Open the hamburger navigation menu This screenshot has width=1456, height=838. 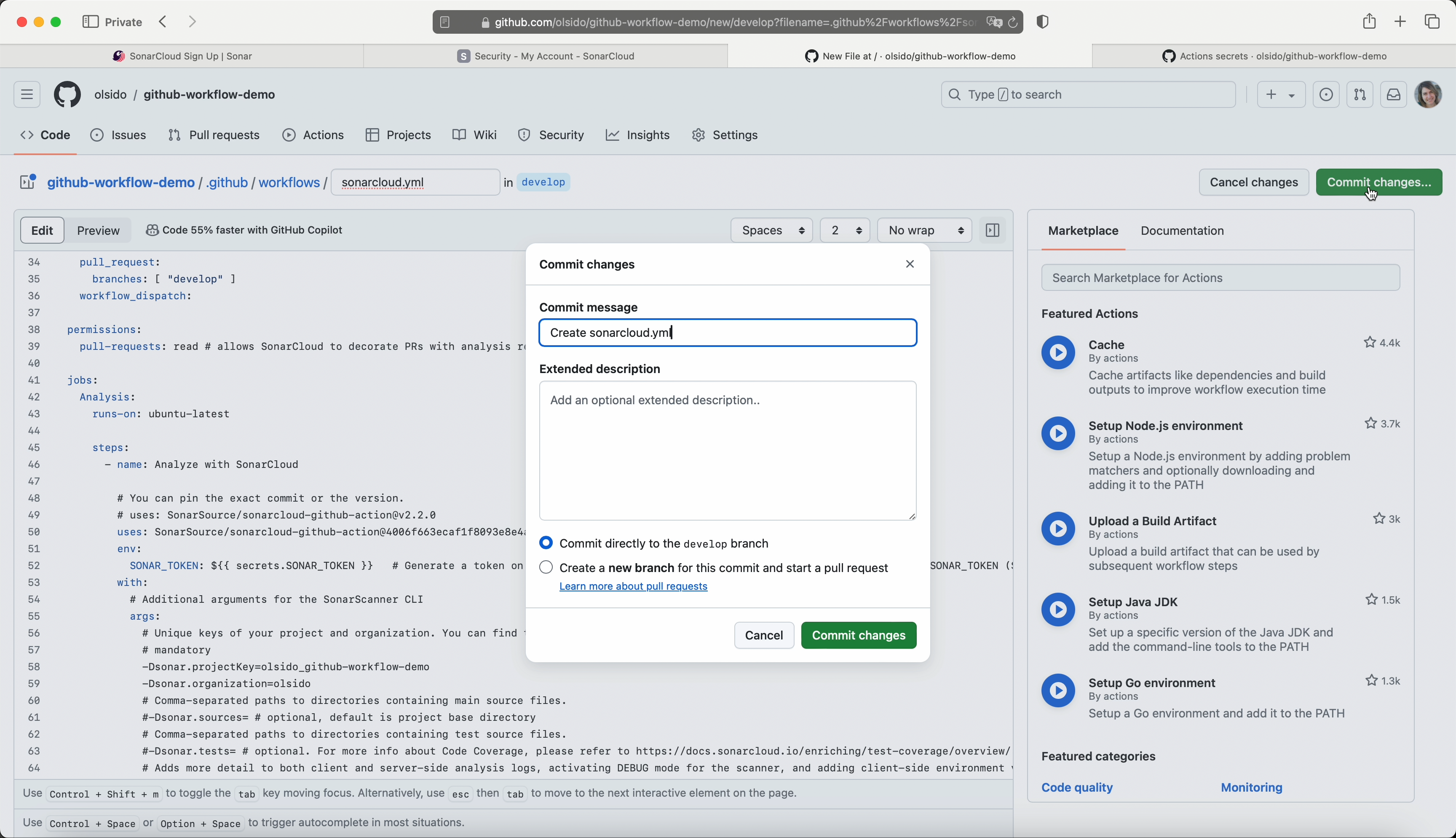(27, 94)
